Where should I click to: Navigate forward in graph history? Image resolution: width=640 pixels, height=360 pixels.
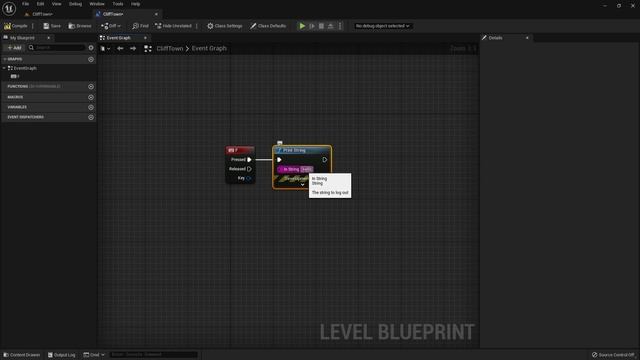[133, 49]
